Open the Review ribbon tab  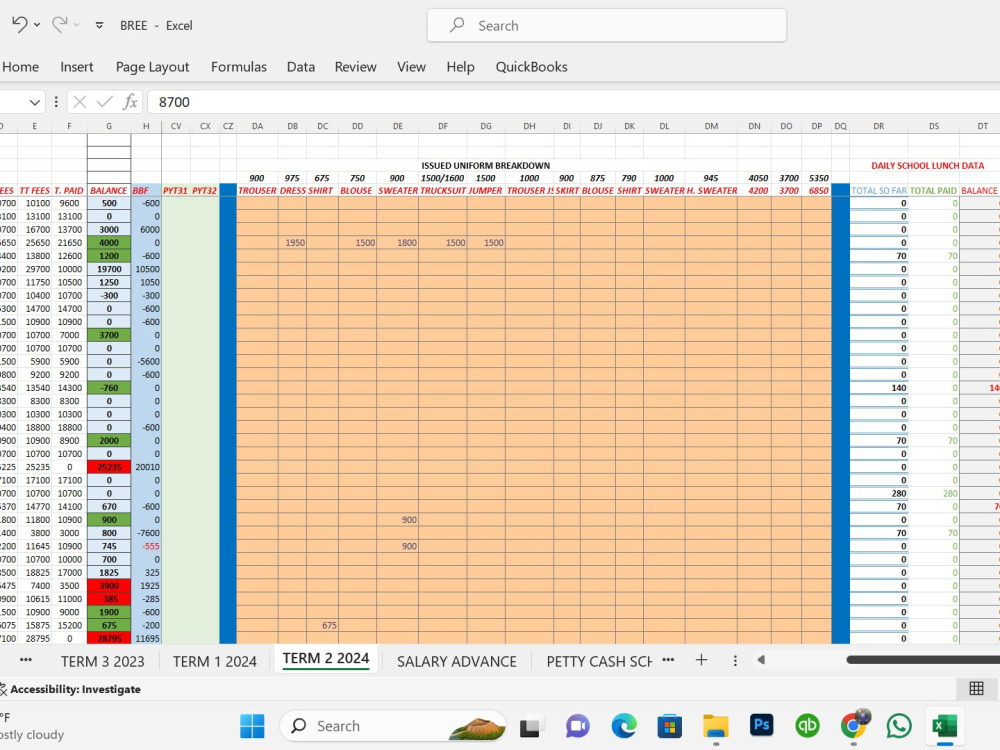click(x=355, y=67)
